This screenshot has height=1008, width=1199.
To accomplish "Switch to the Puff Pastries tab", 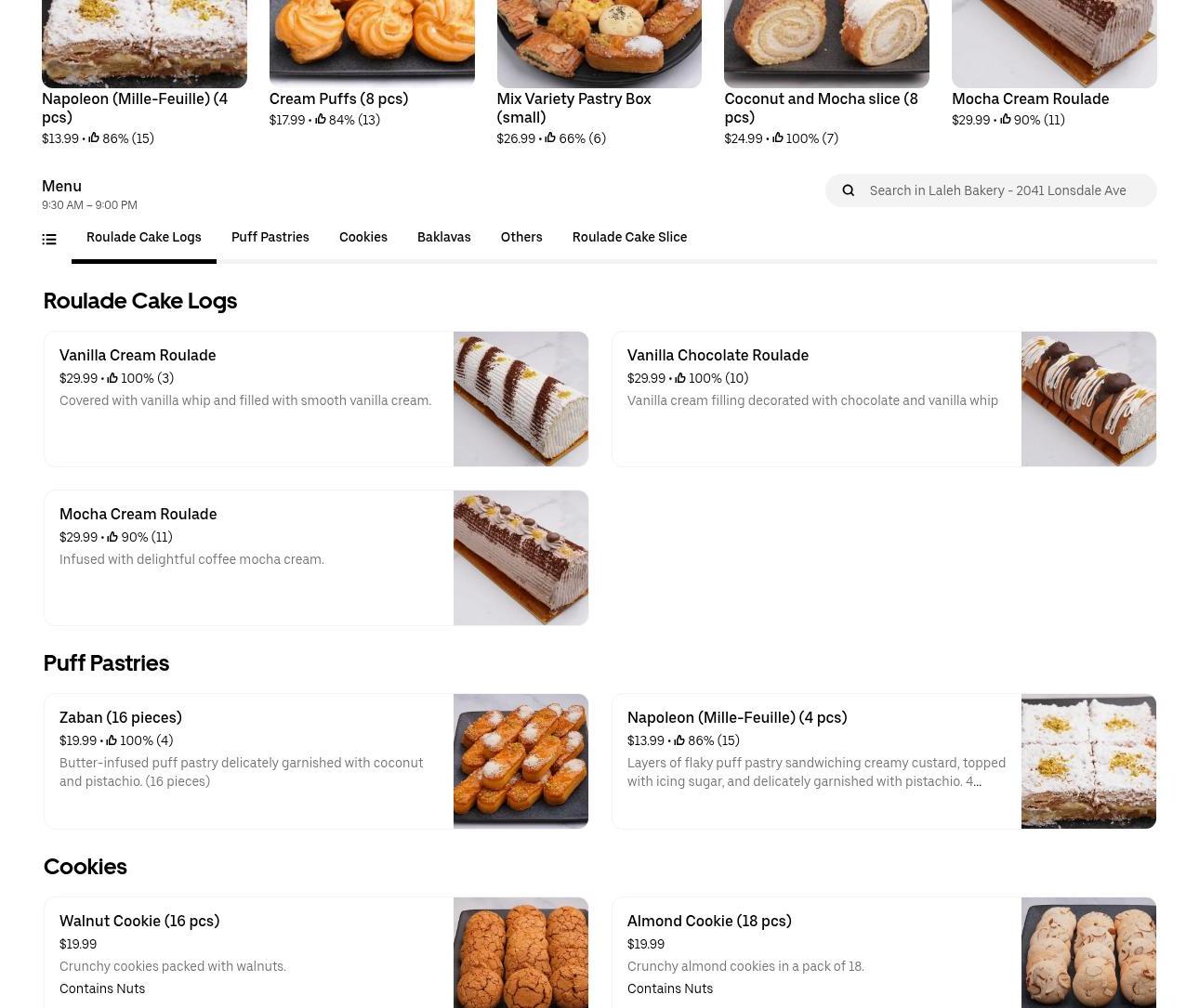I will [x=270, y=238].
